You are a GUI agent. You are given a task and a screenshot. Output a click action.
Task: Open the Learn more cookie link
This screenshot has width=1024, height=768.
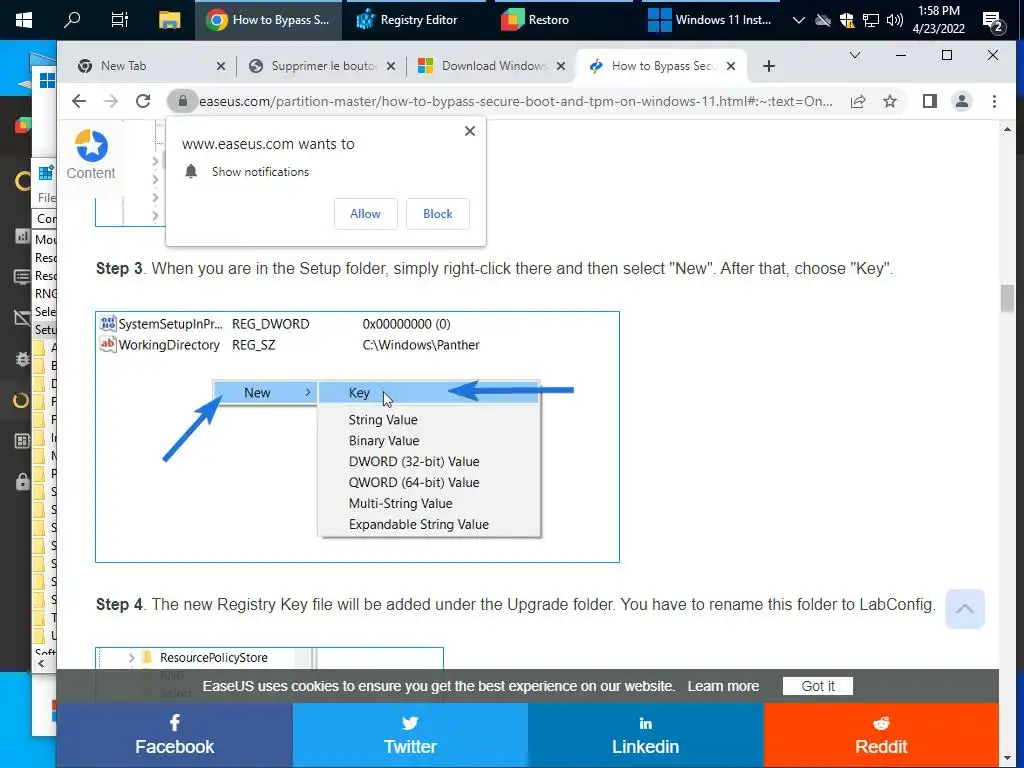point(723,686)
